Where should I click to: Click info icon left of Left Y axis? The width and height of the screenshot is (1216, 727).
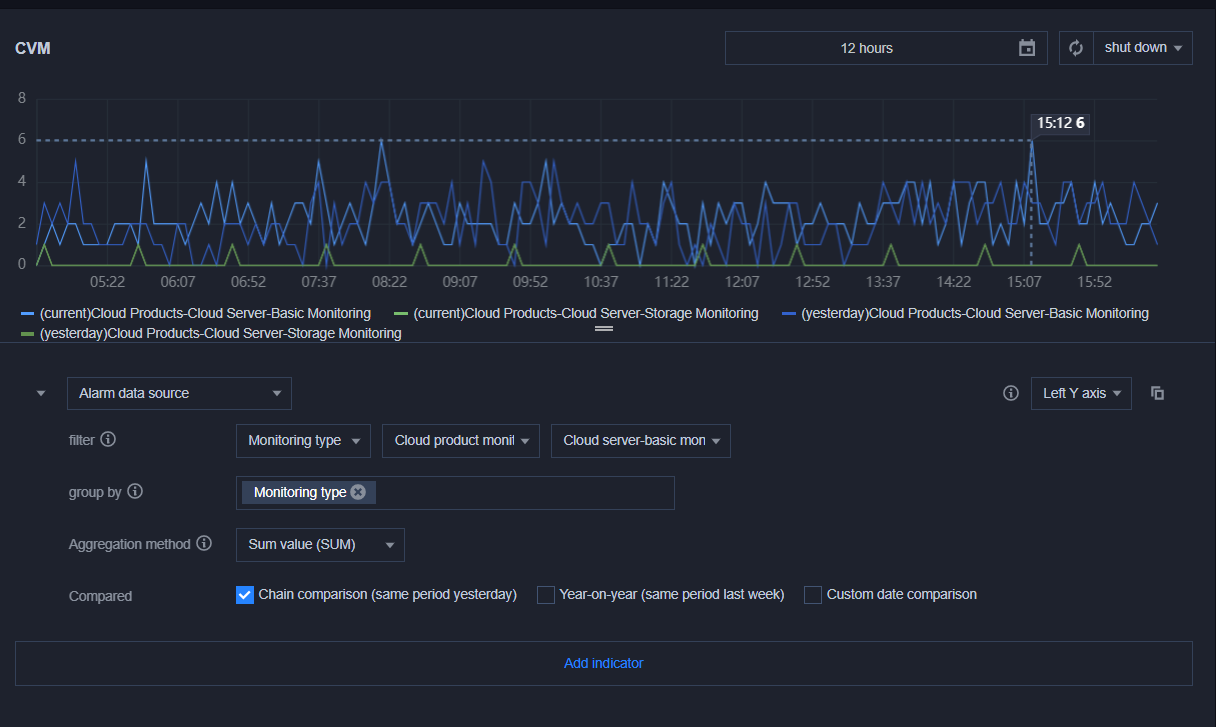coord(1010,393)
